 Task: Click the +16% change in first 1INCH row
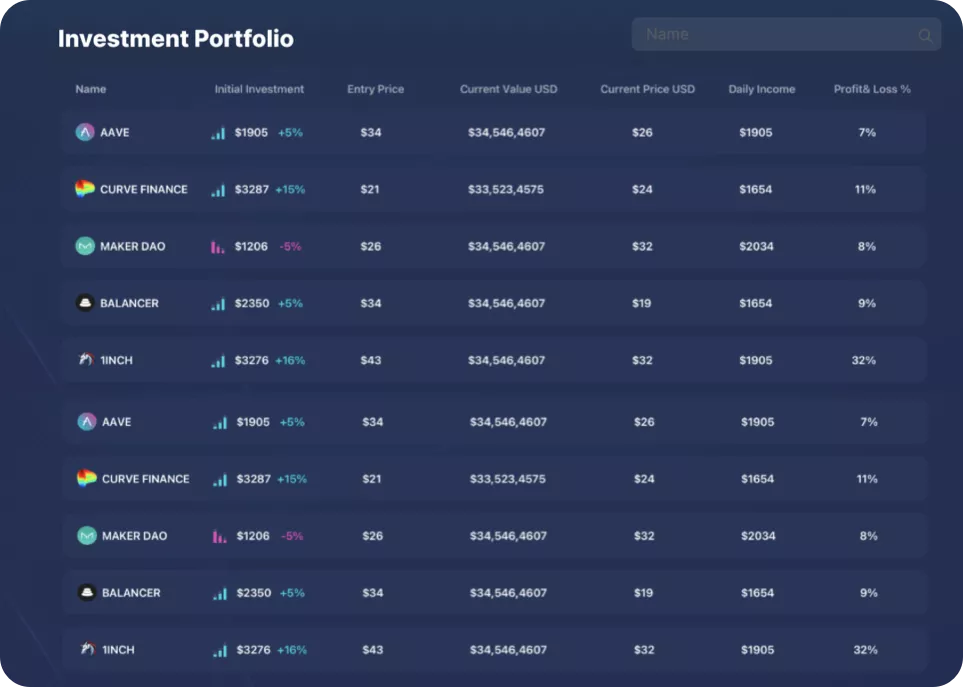pos(290,360)
